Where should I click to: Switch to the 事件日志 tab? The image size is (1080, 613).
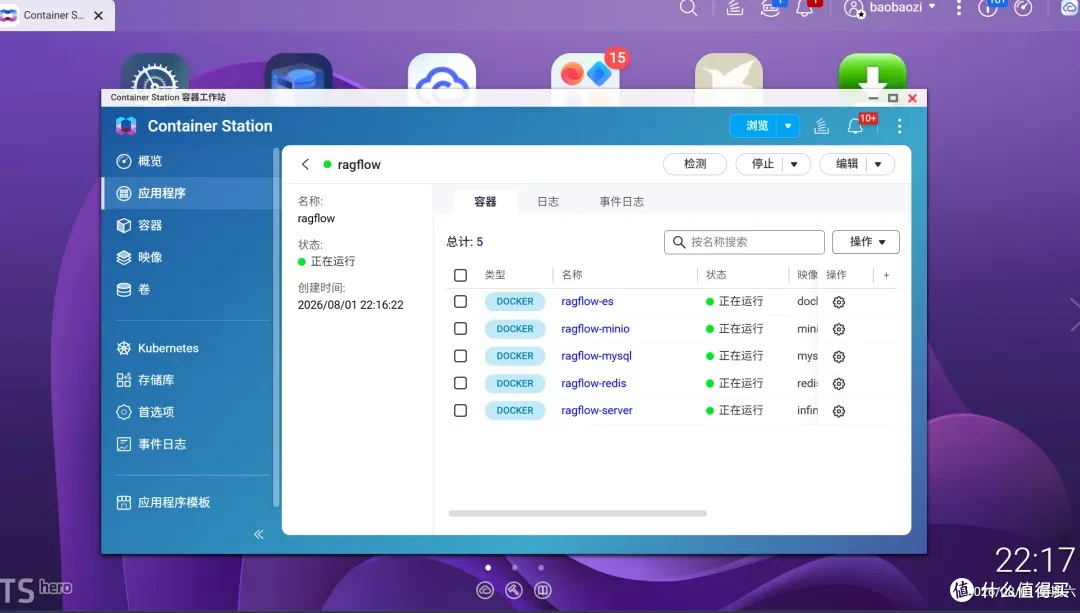tap(621, 202)
